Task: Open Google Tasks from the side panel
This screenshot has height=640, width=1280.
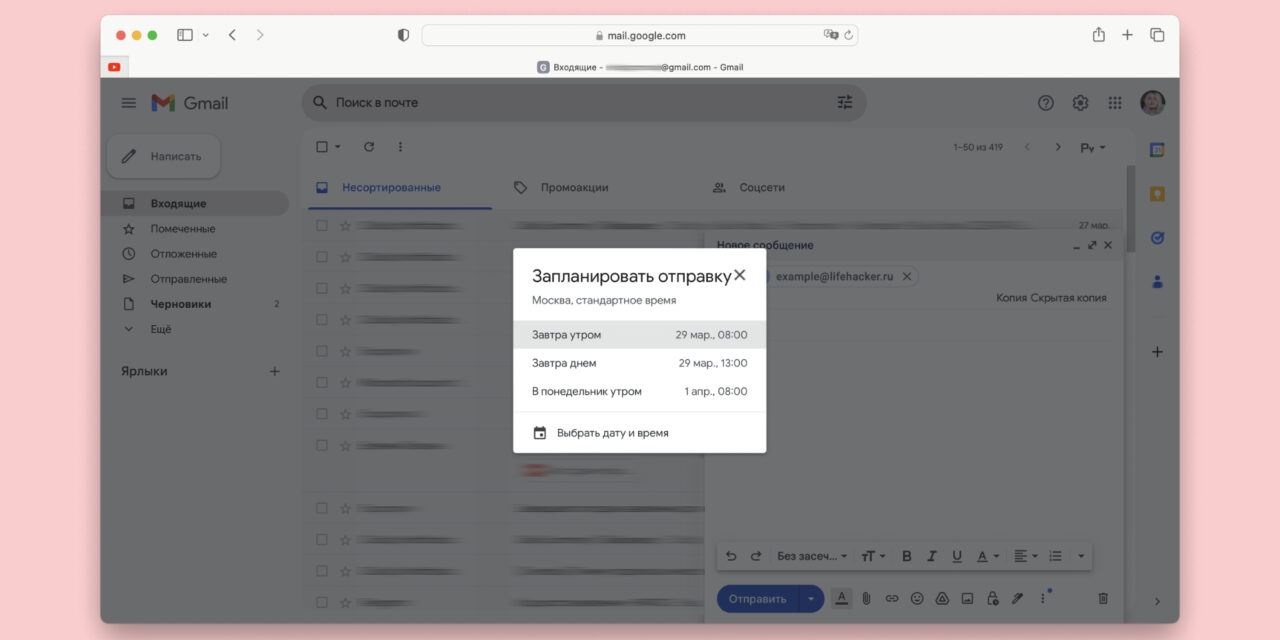Action: (x=1155, y=238)
